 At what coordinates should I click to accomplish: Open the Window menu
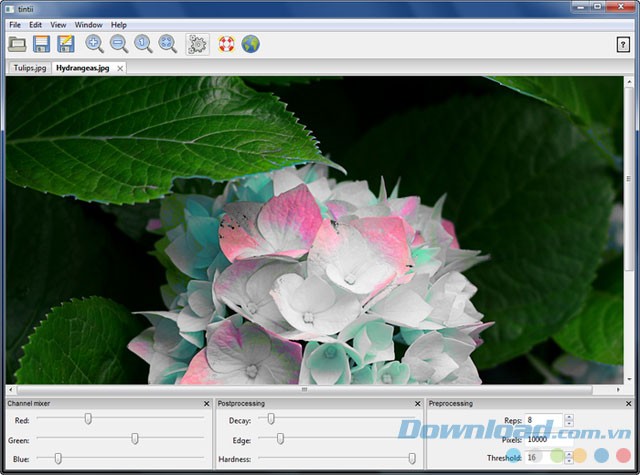(x=88, y=24)
